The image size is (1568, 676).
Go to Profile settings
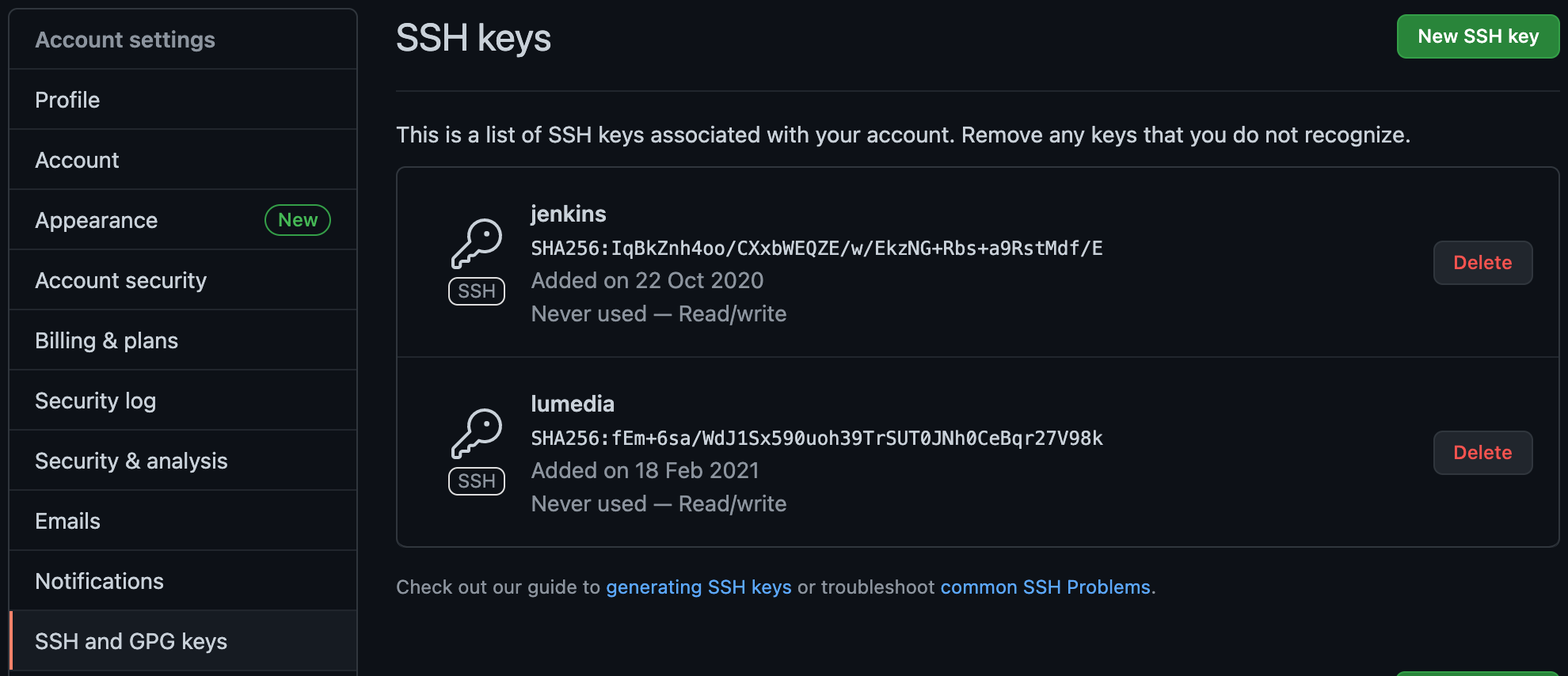[x=68, y=100]
